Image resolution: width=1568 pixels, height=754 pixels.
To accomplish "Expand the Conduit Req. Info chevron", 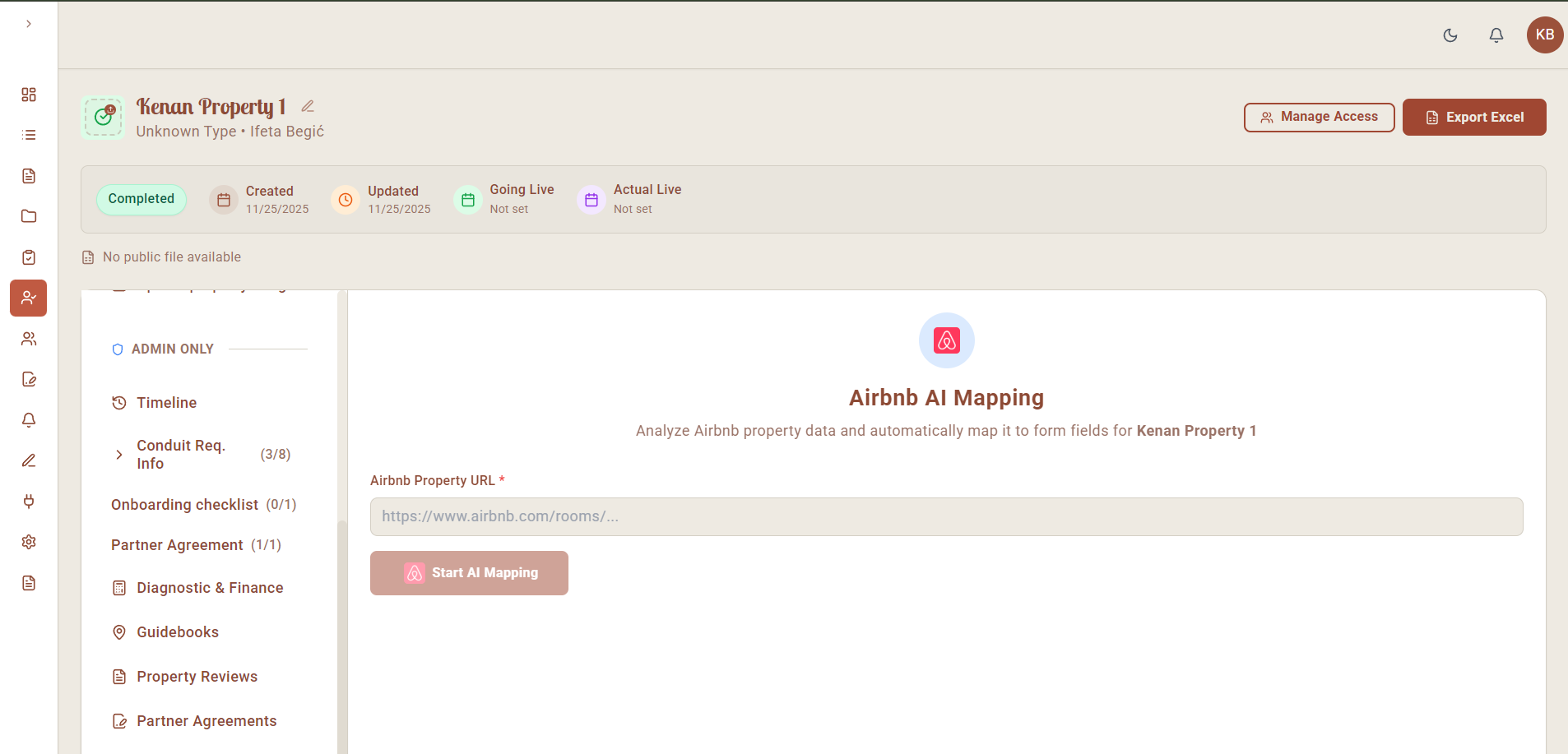I will pos(119,455).
